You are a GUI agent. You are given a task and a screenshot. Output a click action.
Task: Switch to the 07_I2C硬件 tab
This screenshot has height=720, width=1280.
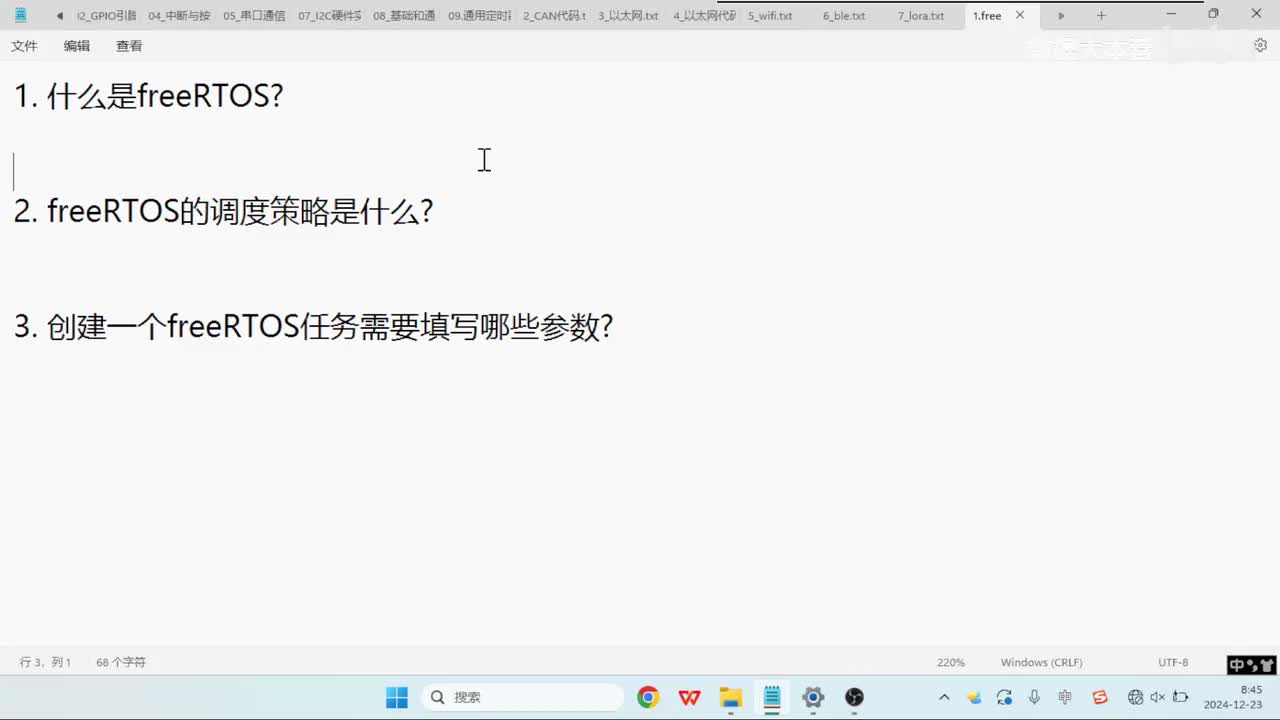[x=329, y=16]
